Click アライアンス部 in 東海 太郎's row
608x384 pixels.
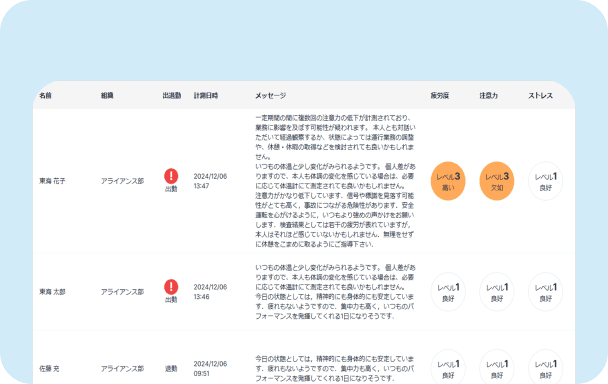point(123,292)
